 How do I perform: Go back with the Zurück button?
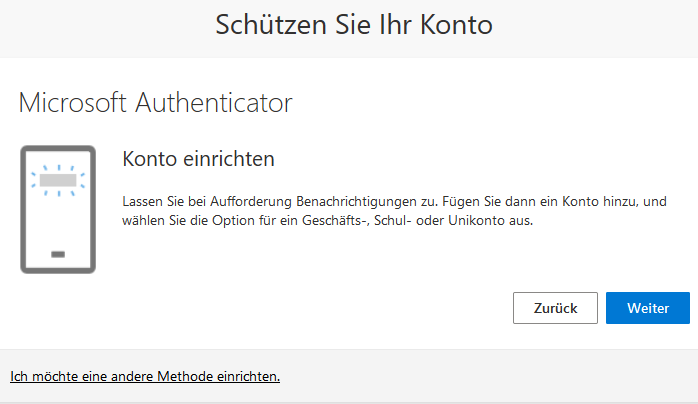click(x=555, y=308)
